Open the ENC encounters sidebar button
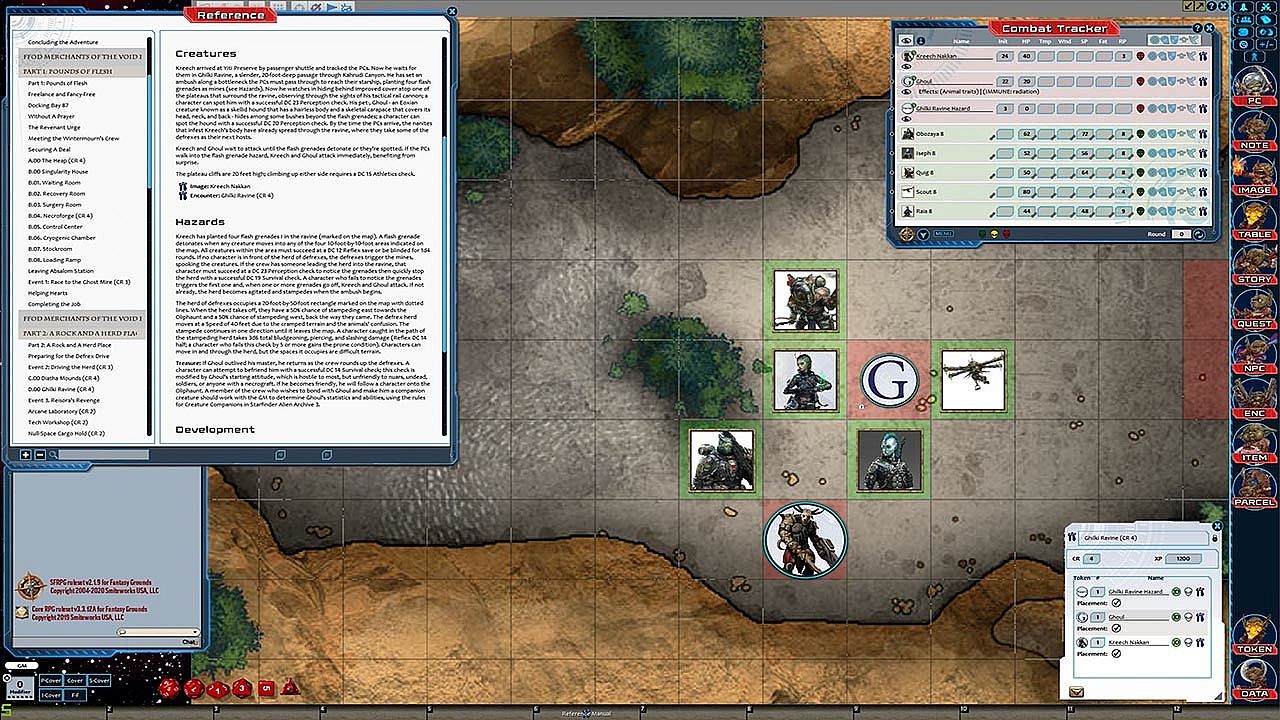1280x720 pixels. click(x=1254, y=399)
